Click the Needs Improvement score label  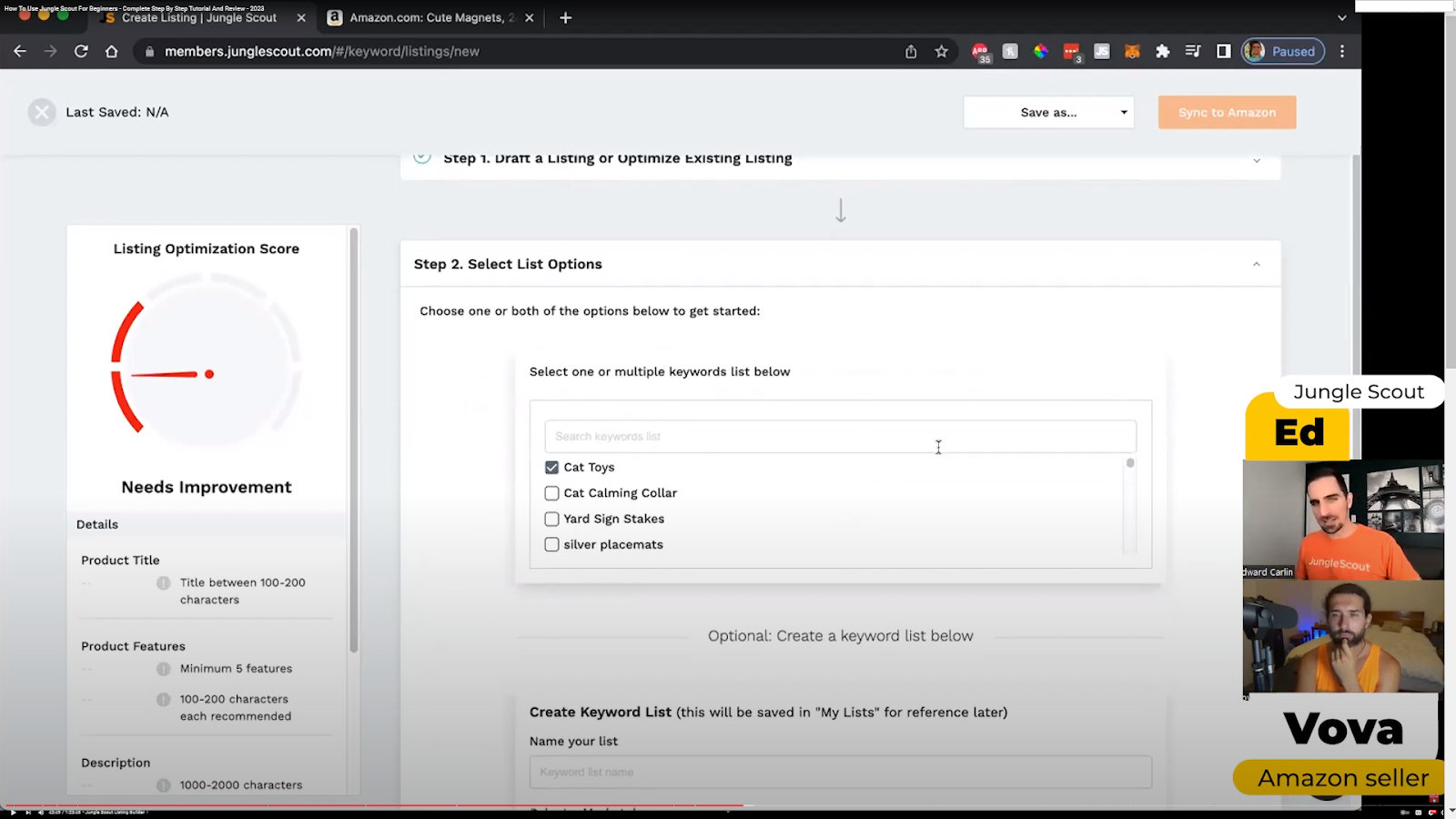point(207,488)
